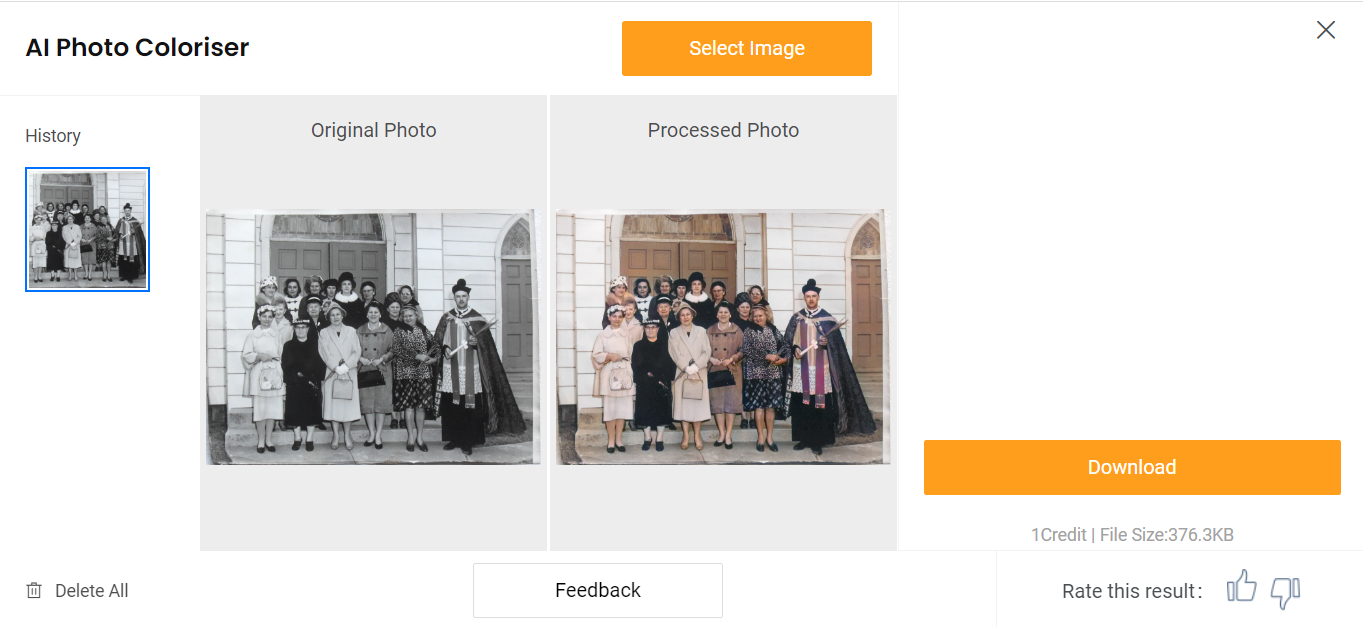Close the panel with the X icon
Screen dimensions: 1363x627
tap(1326, 30)
